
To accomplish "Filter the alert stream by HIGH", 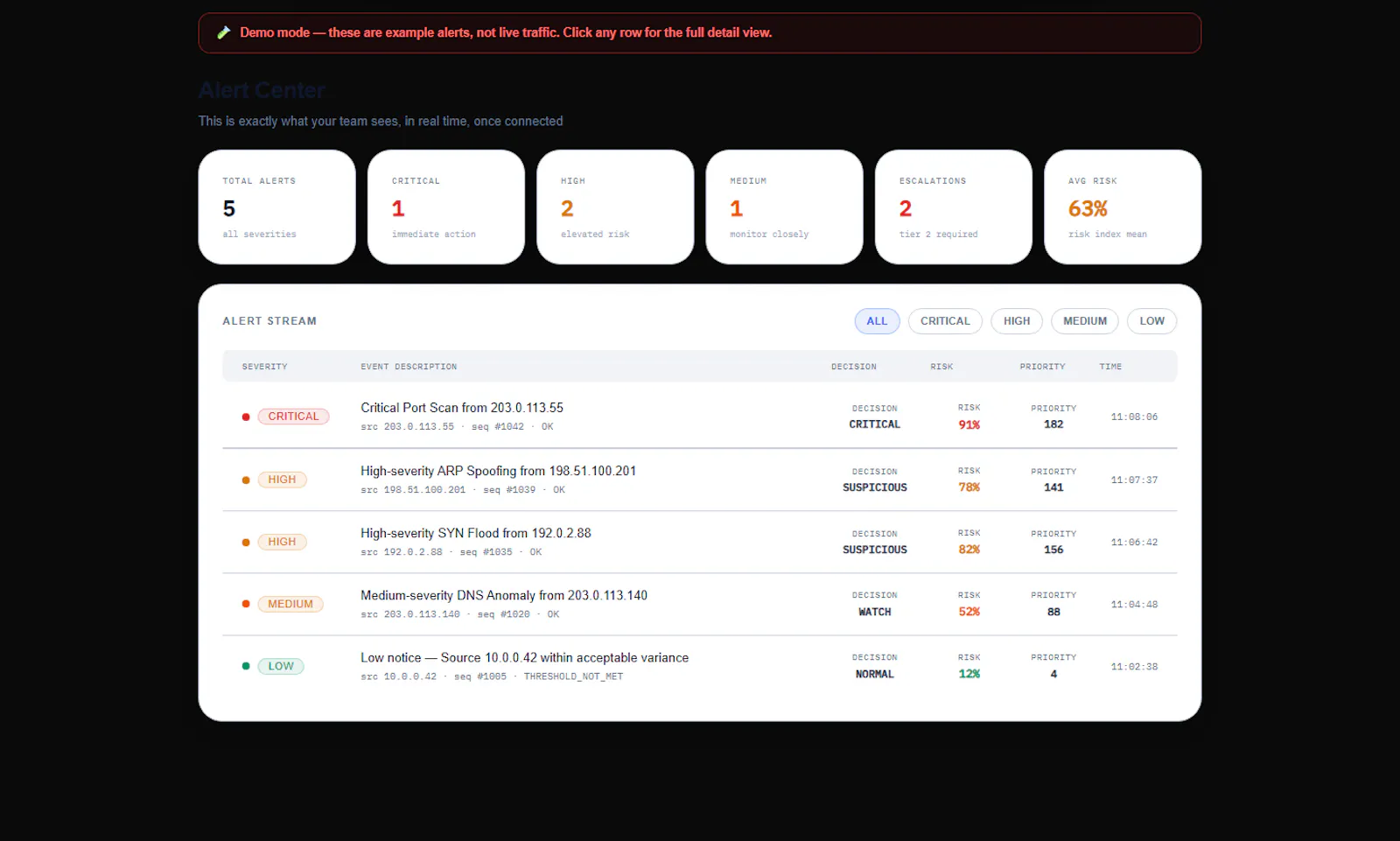I will click(1017, 321).
